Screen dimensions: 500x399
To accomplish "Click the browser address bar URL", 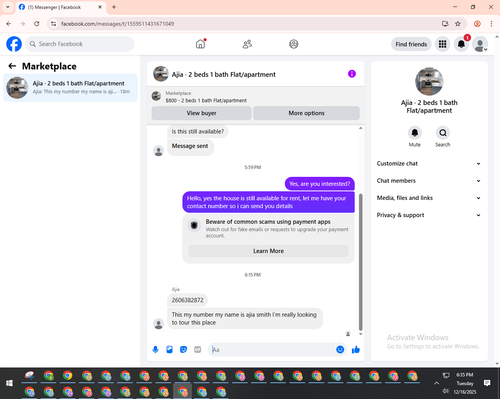I will coord(117,24).
